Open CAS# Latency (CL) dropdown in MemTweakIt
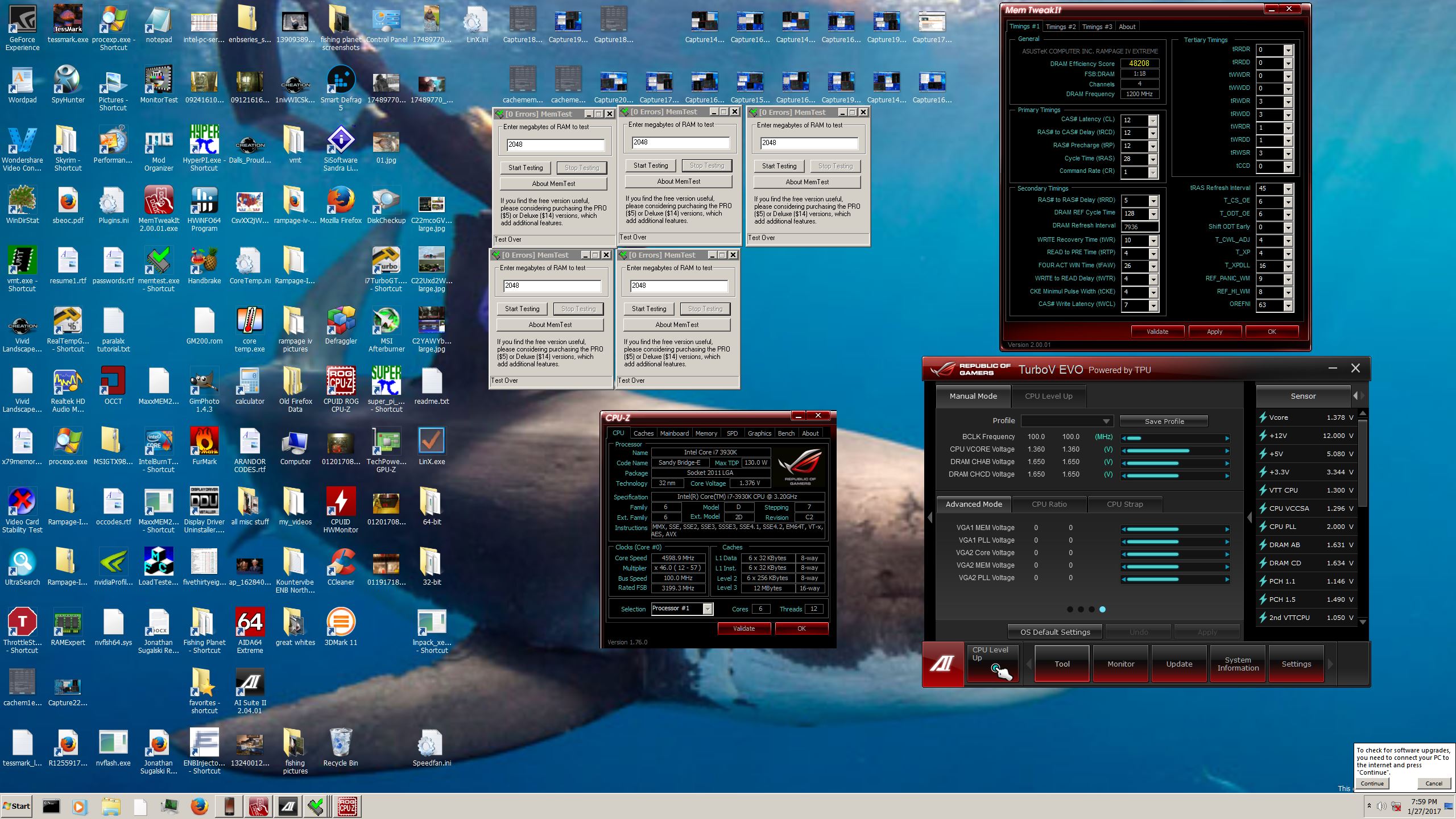The width and height of the screenshot is (1456, 819). pos(1153,120)
